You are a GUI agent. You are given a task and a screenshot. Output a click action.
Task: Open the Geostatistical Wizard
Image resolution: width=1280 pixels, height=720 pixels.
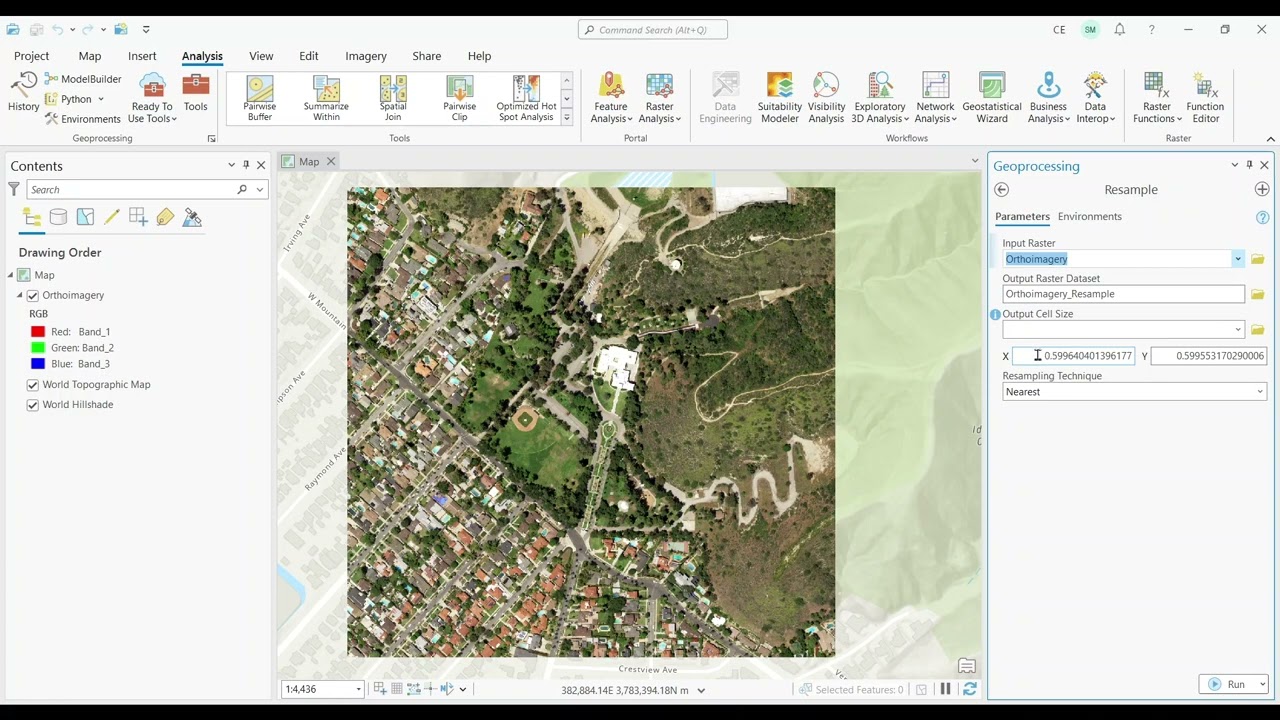(992, 98)
